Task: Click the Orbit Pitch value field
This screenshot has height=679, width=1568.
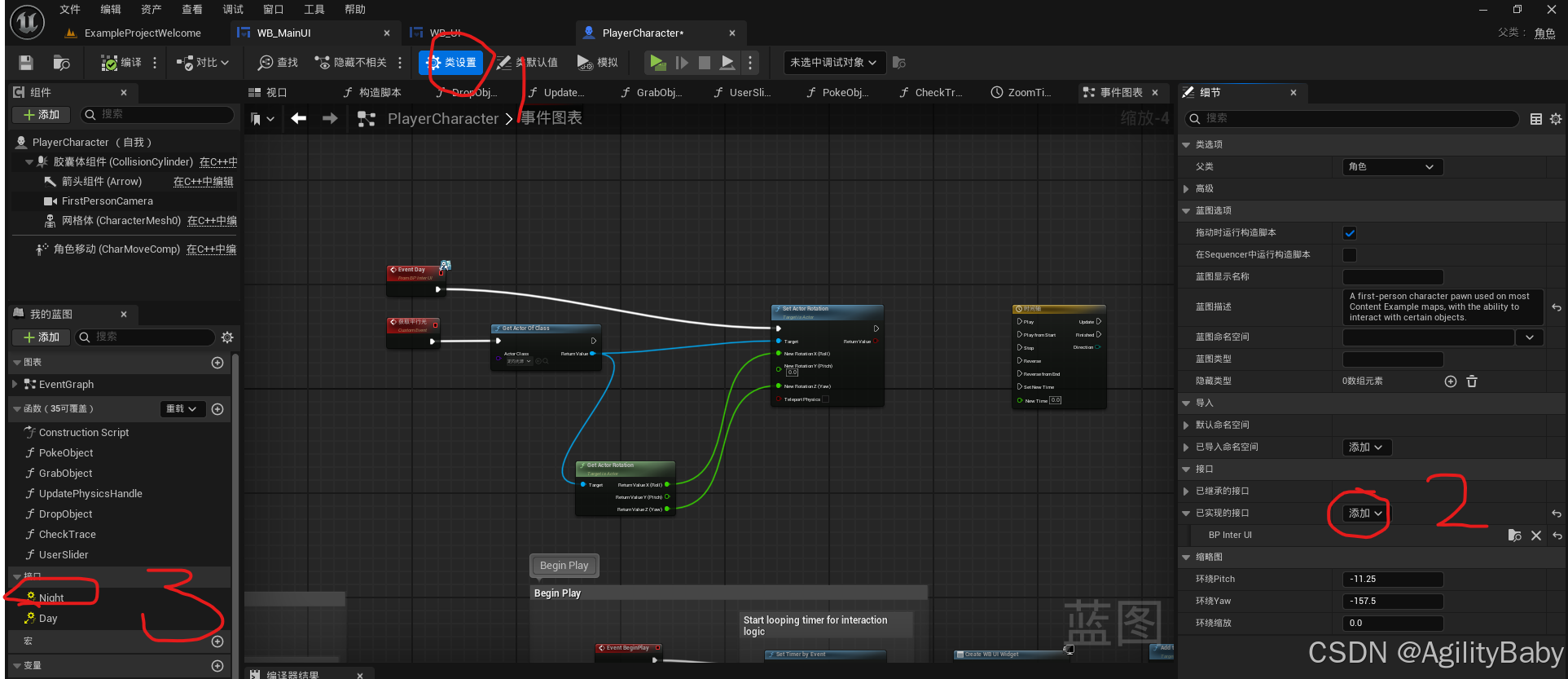Action: click(1393, 580)
